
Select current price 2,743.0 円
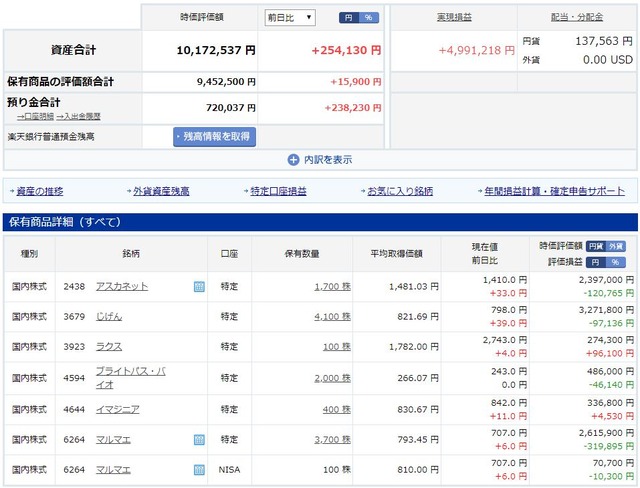[504, 340]
